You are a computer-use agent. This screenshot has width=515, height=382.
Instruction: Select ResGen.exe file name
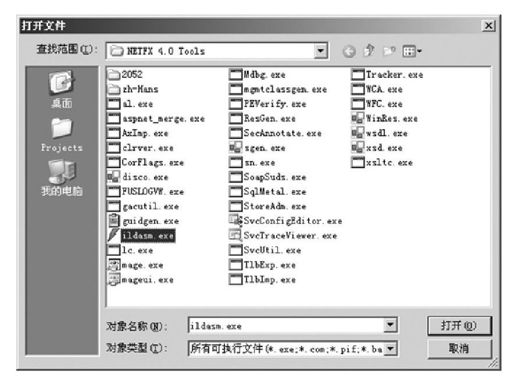click(270, 119)
